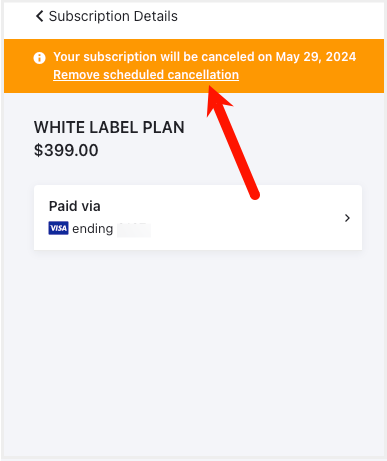
Task: Click the WHITE LABEL PLAN heading
Action: point(109,127)
